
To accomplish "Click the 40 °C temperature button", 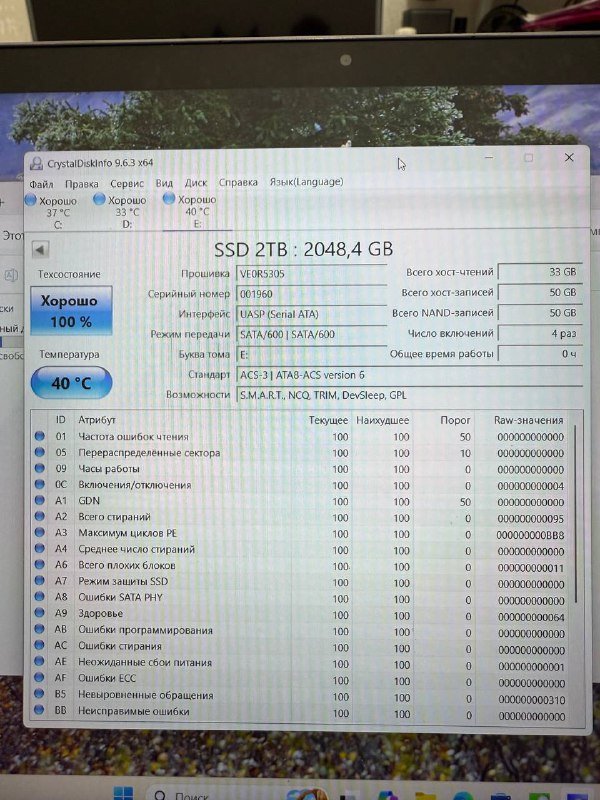I will coord(71,383).
